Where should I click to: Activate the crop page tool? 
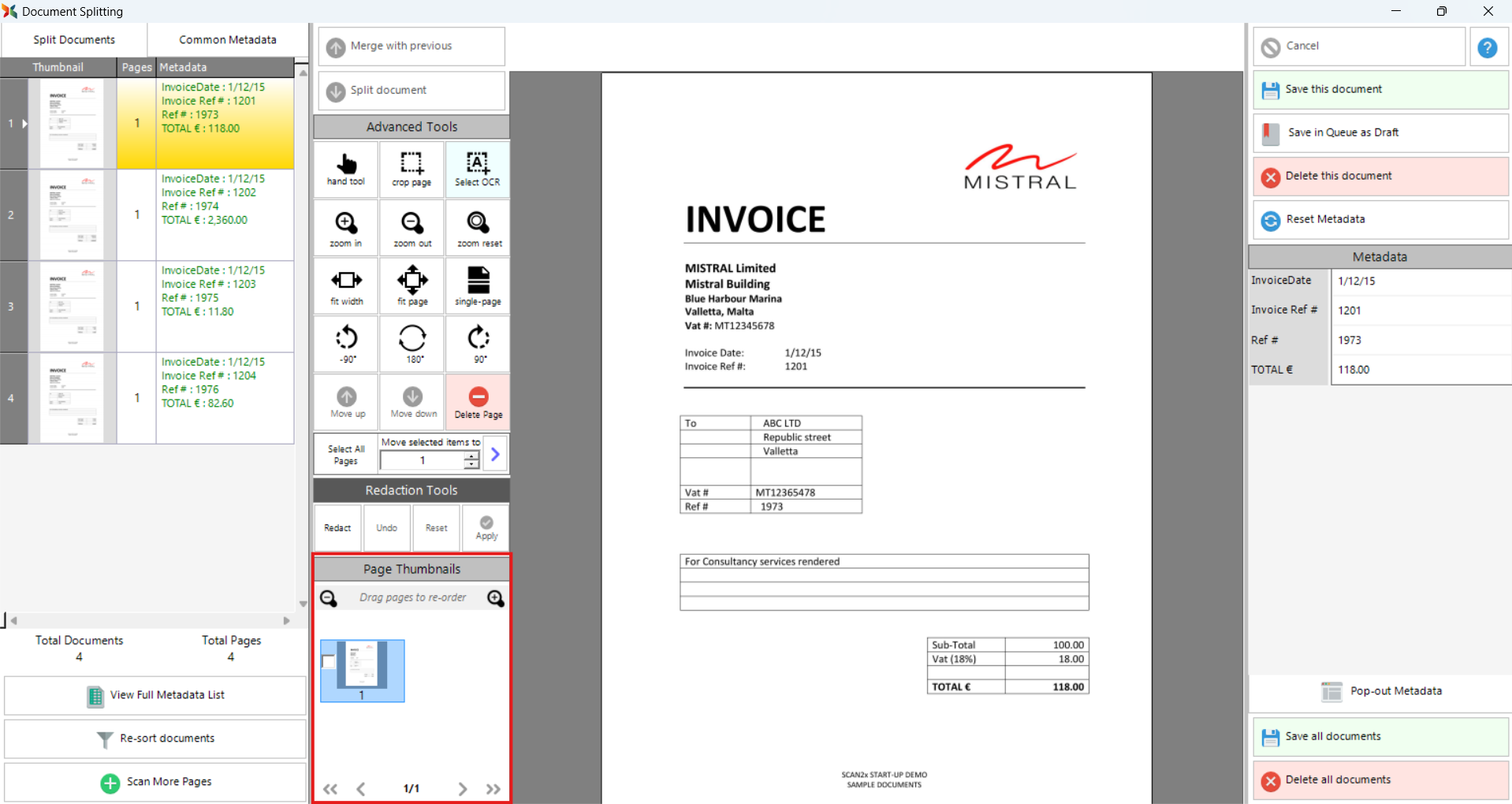pos(412,169)
